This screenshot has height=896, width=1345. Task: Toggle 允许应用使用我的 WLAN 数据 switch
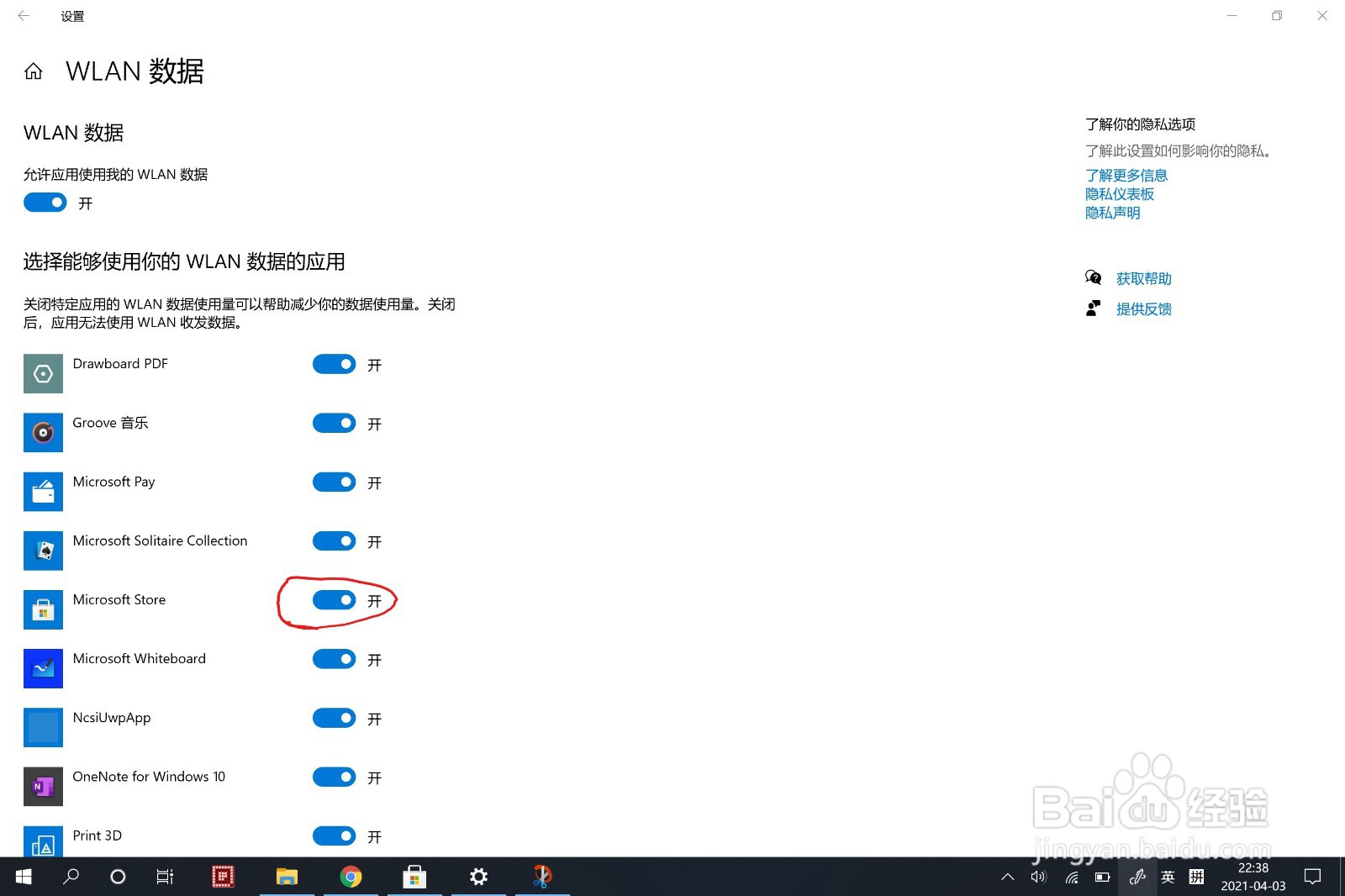coord(45,203)
